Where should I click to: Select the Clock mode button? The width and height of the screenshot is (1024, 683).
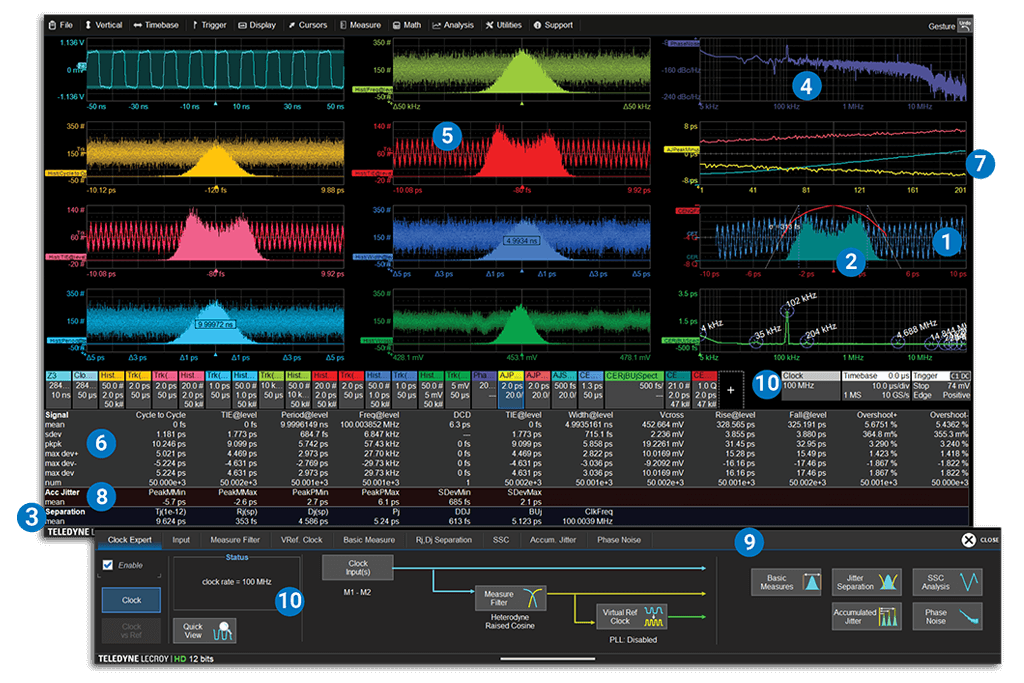(132, 600)
